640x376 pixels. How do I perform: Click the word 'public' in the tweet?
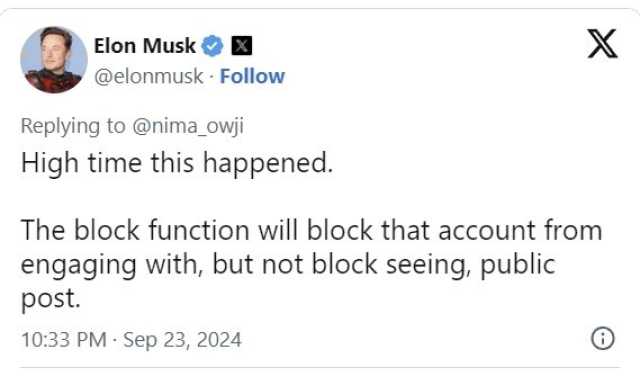[x=518, y=265]
